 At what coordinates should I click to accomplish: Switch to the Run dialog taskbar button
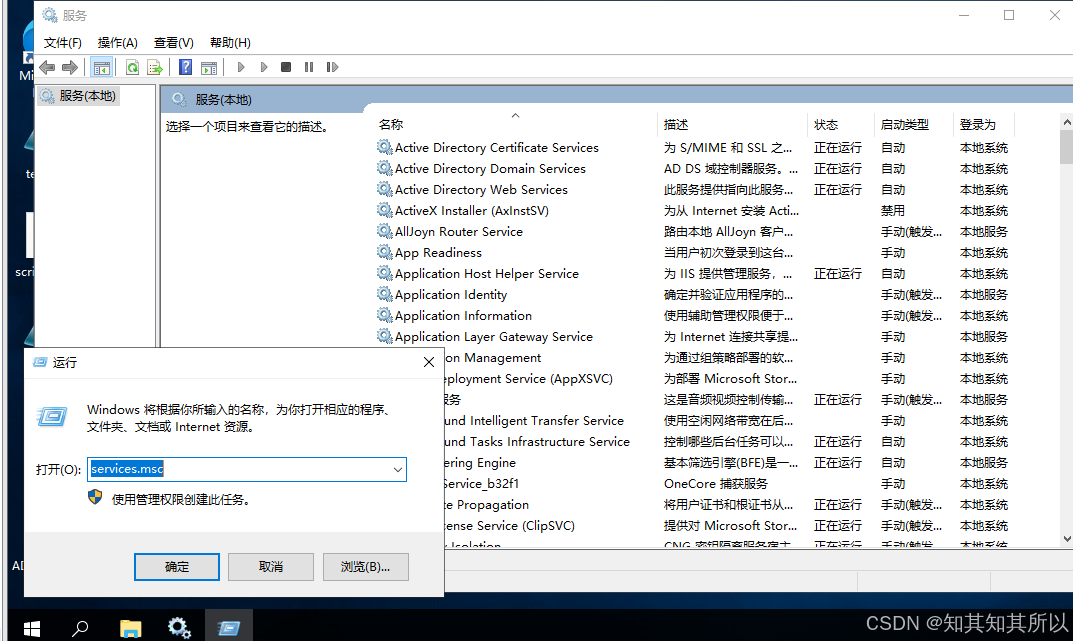(x=229, y=627)
